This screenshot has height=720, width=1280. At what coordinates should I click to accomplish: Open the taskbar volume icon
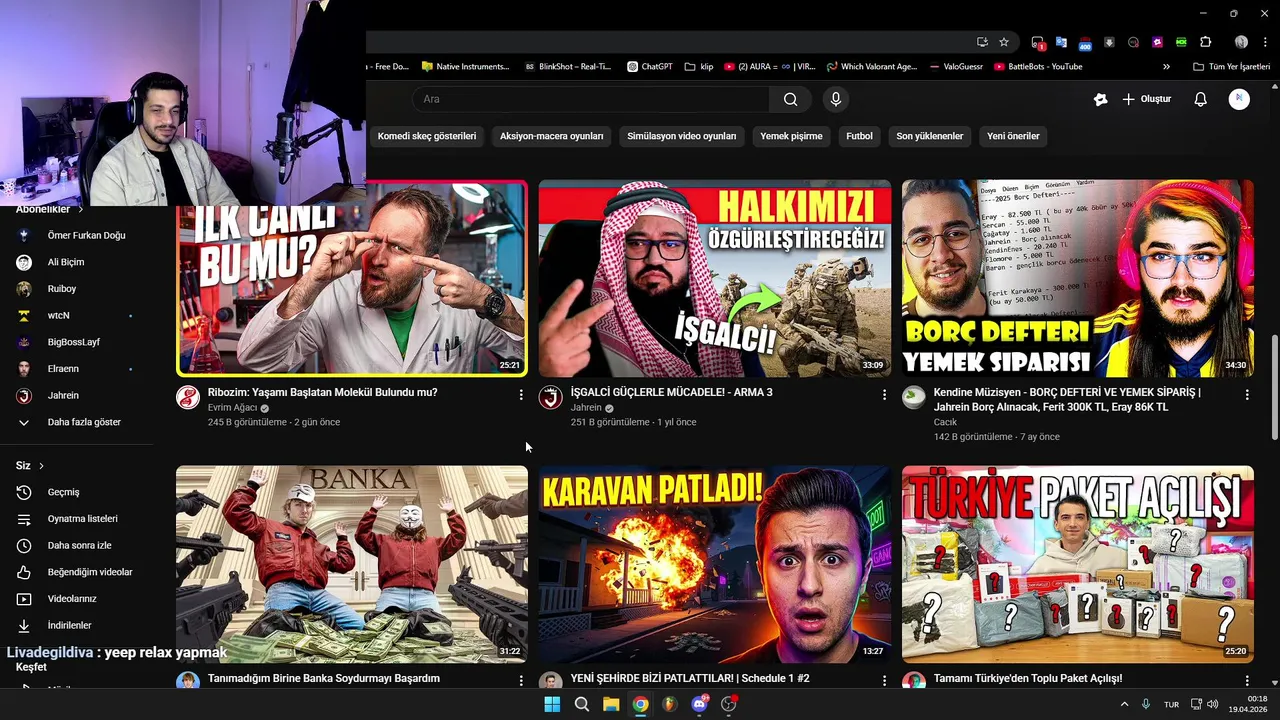[1212, 704]
